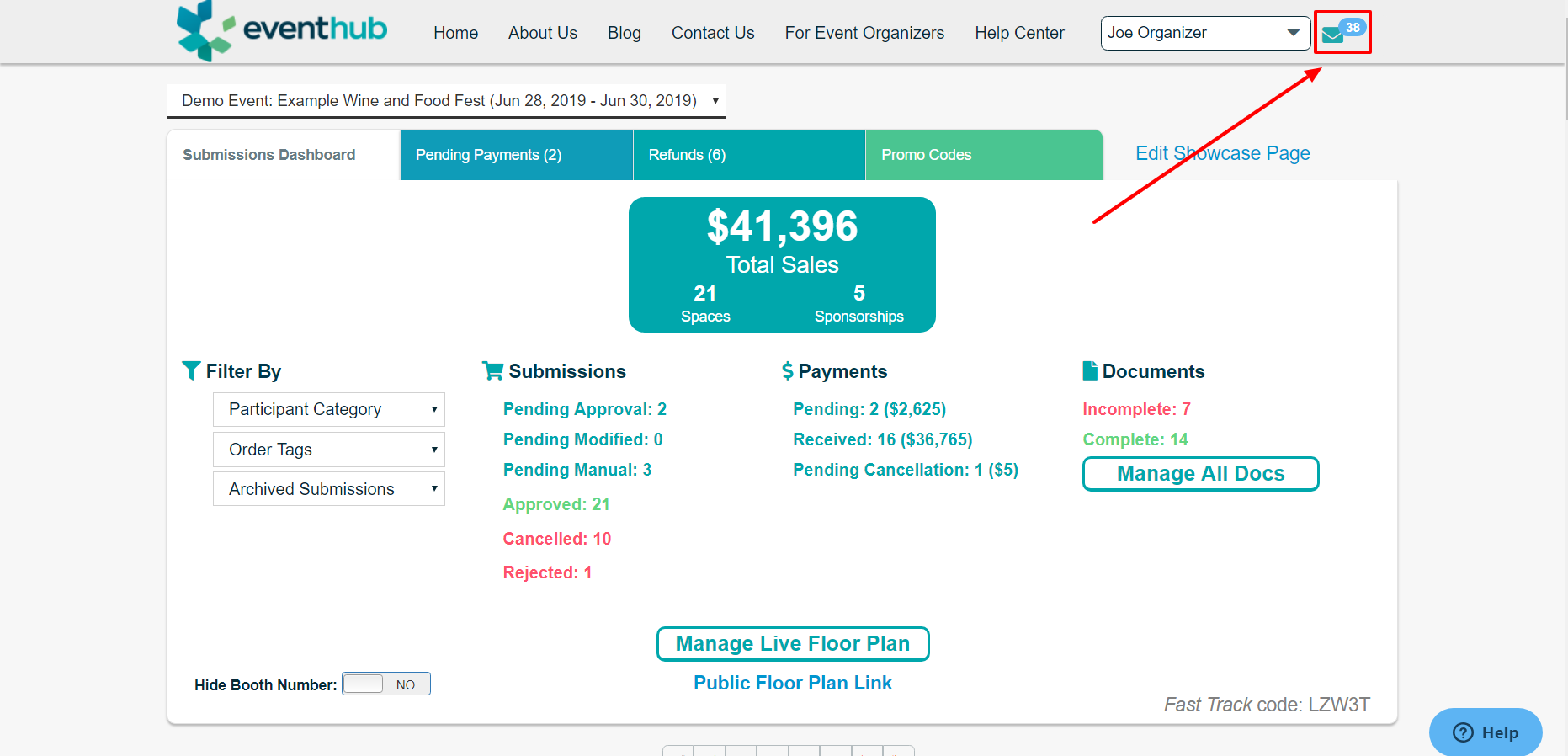This screenshot has height=756, width=1568.
Task: Show Pending Cancellation: 1 ($5)
Action: [906, 470]
